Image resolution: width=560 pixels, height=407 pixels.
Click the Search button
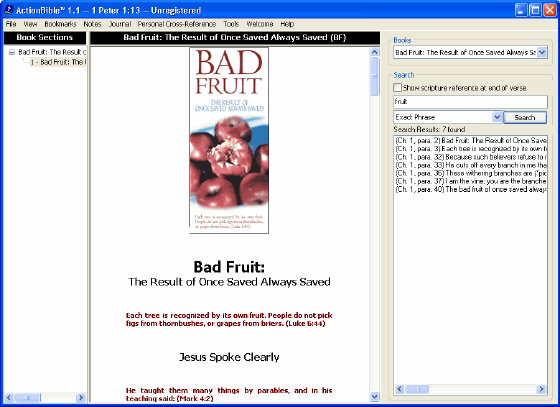click(x=525, y=117)
